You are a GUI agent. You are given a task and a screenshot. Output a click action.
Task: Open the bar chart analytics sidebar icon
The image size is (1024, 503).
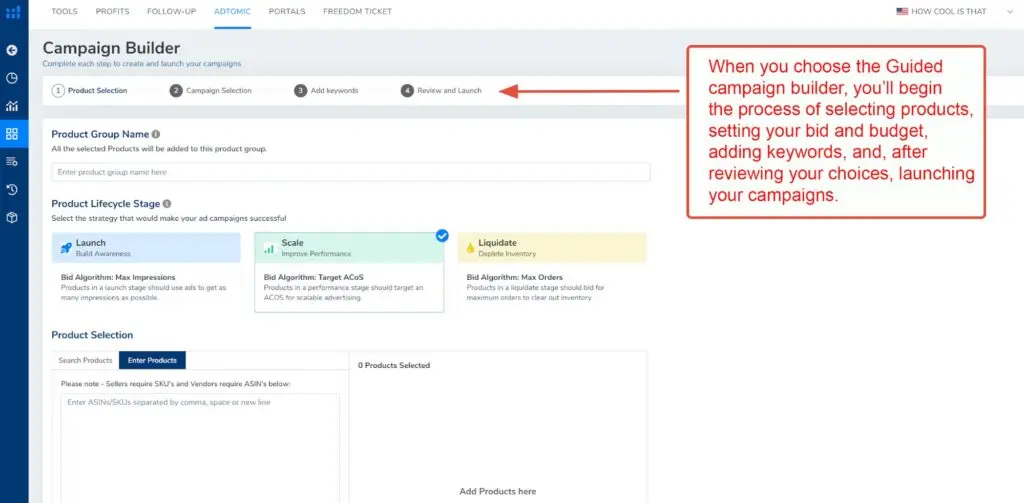pyautogui.click(x=12, y=105)
